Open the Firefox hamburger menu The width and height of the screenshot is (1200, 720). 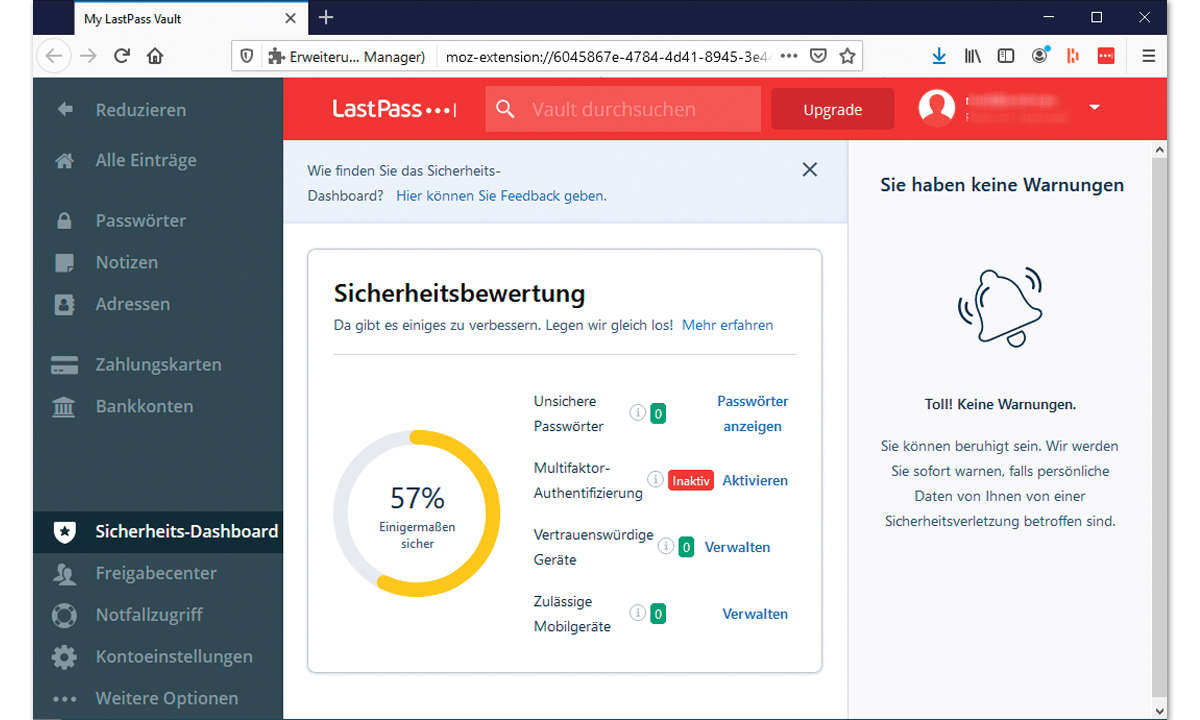click(1149, 56)
